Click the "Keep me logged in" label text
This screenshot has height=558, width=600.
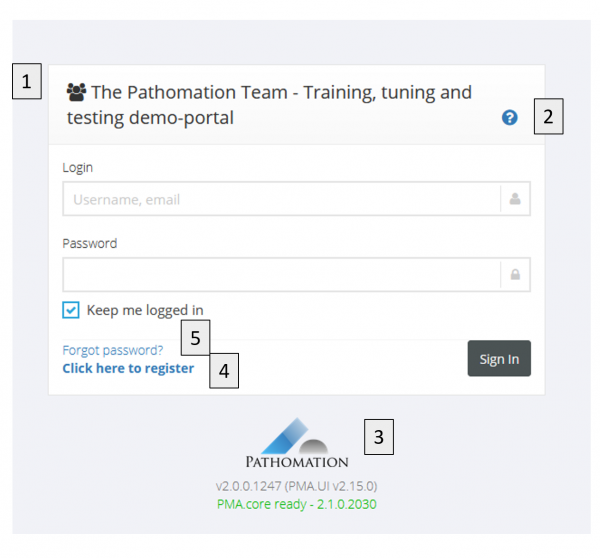(145, 310)
